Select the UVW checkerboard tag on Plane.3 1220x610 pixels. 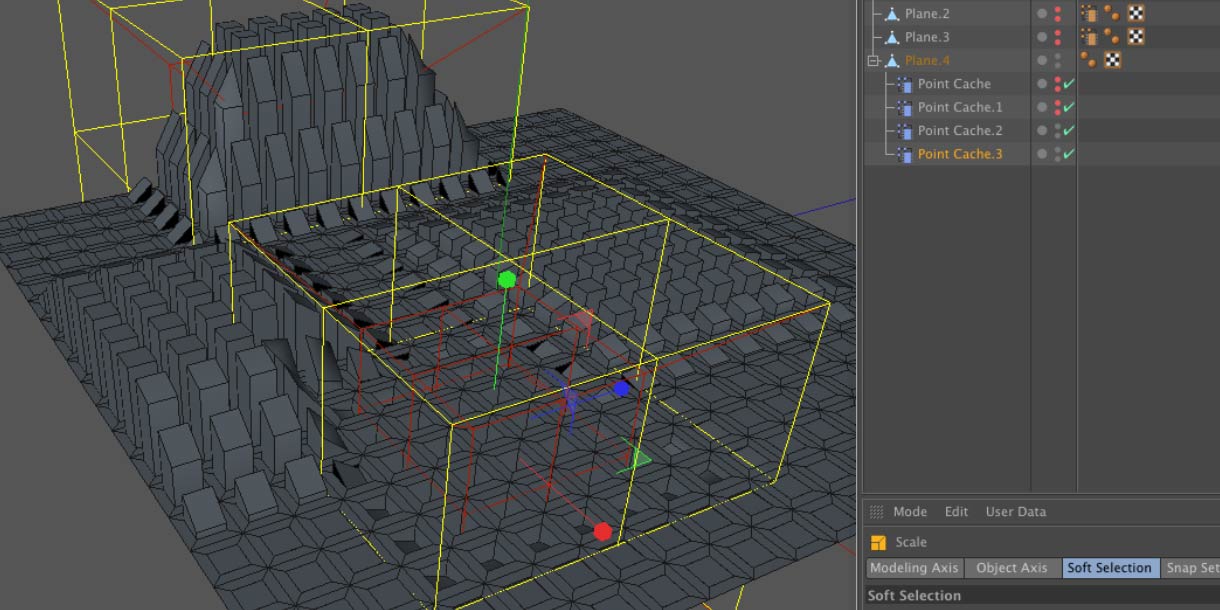pyautogui.click(x=1135, y=37)
